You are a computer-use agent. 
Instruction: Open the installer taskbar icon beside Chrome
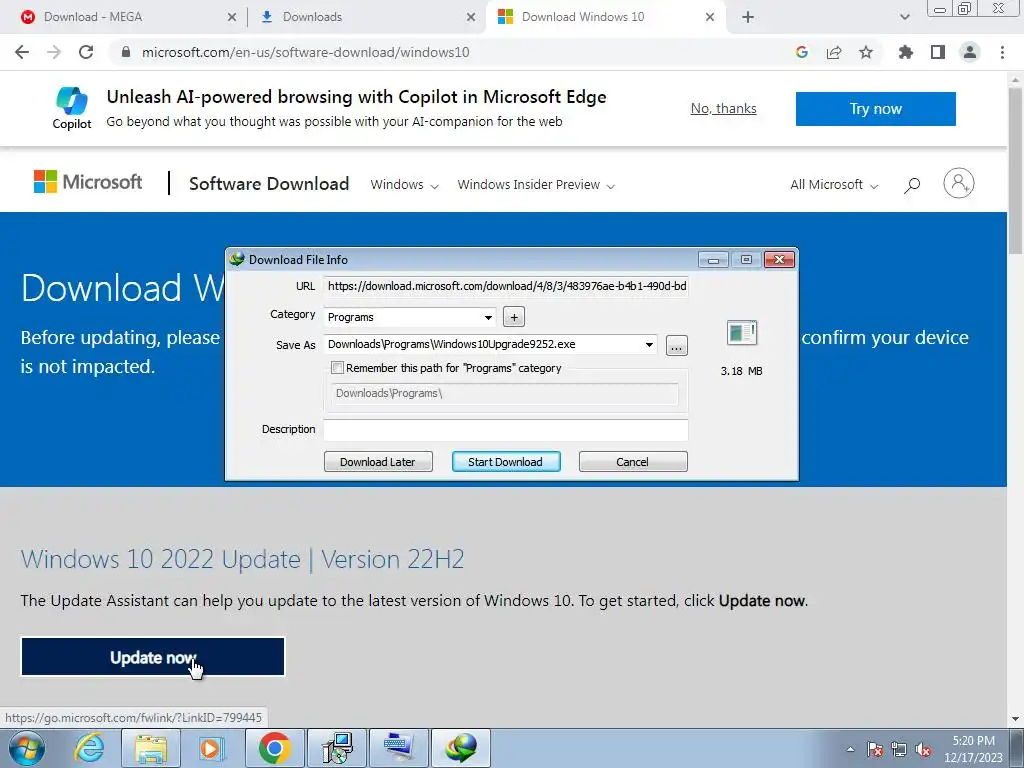pos(337,748)
